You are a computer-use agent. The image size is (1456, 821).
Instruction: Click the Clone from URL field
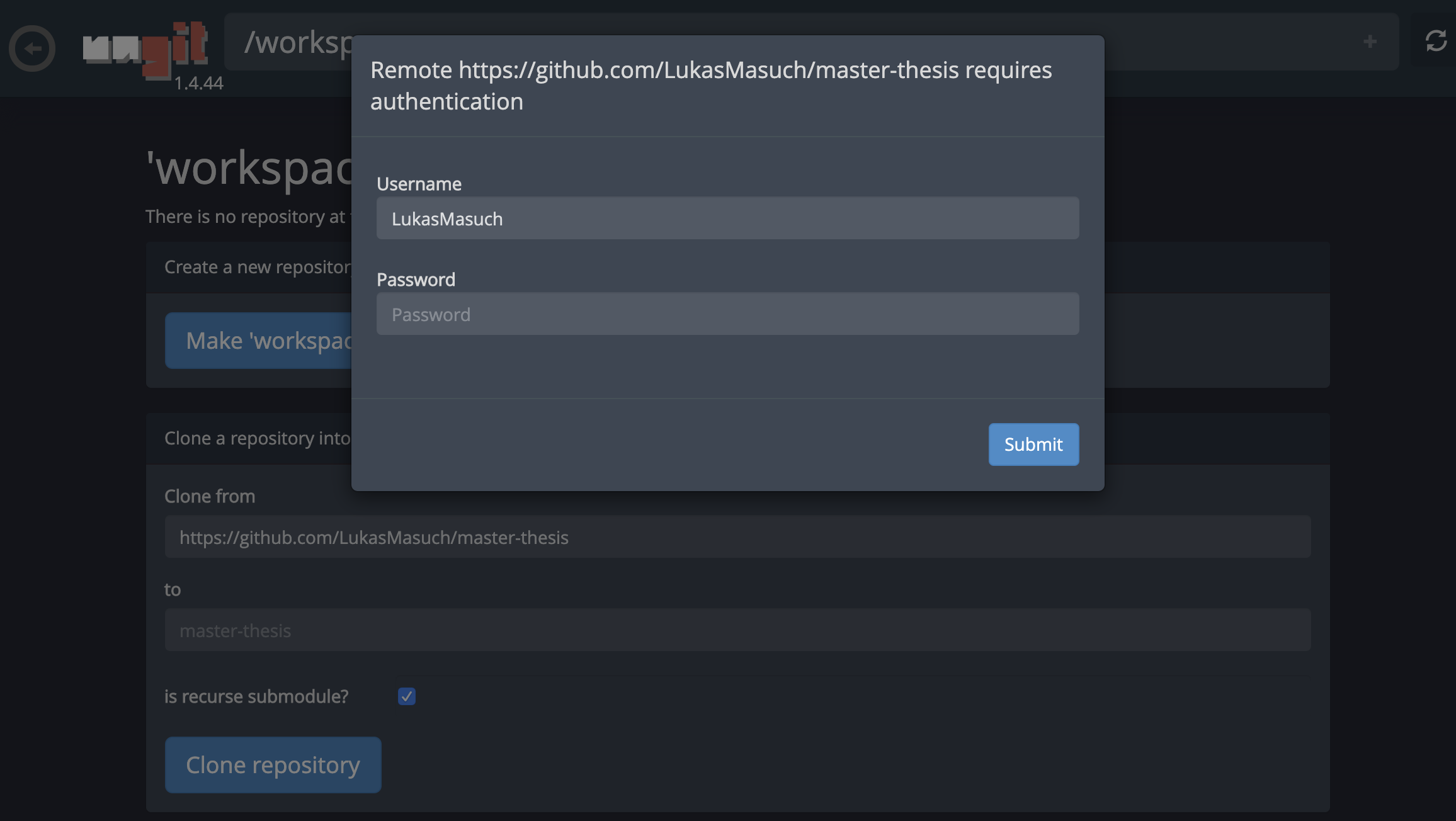737,537
